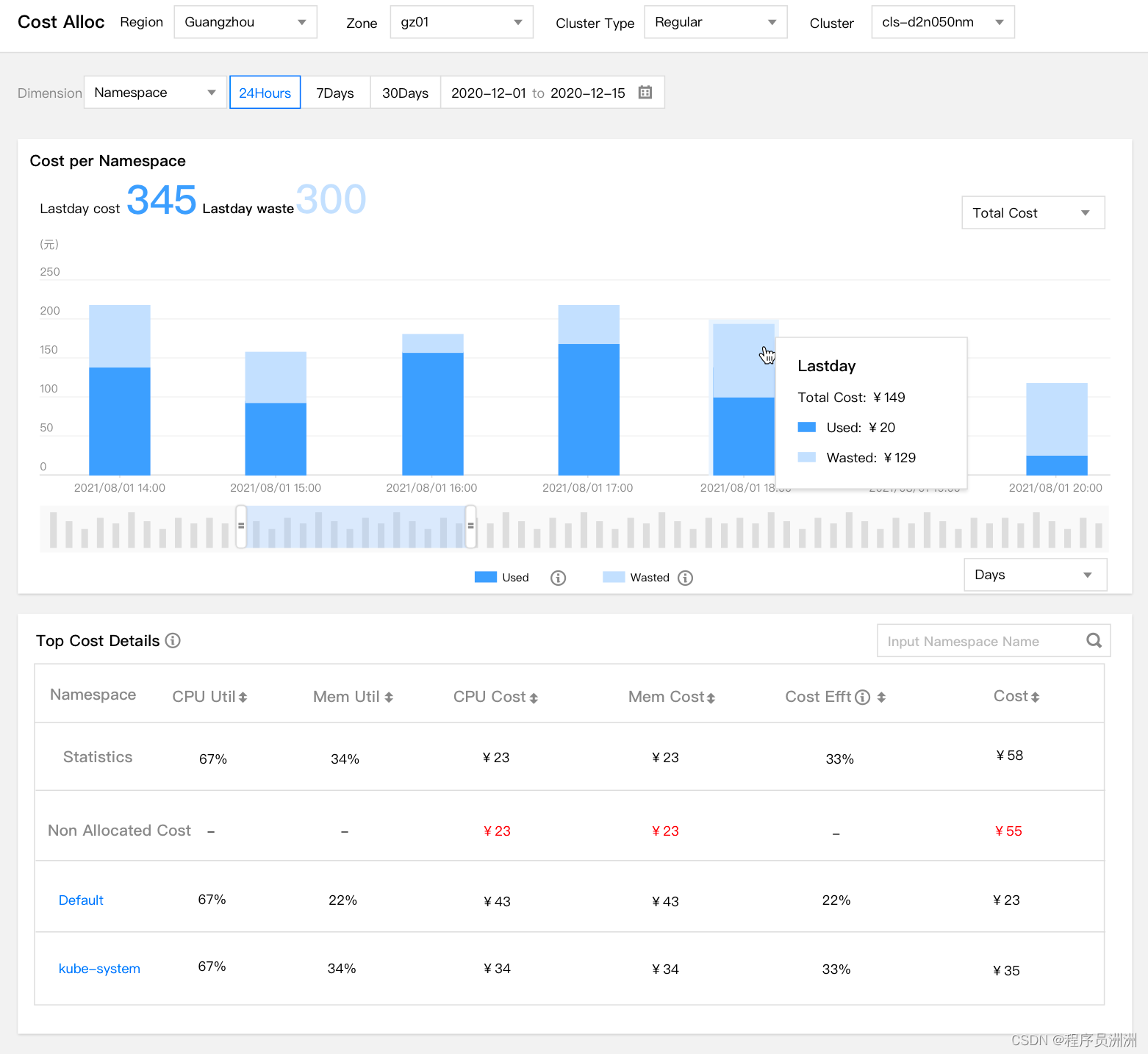
Task: Select the 7Days time range tab
Action: pyautogui.click(x=335, y=93)
